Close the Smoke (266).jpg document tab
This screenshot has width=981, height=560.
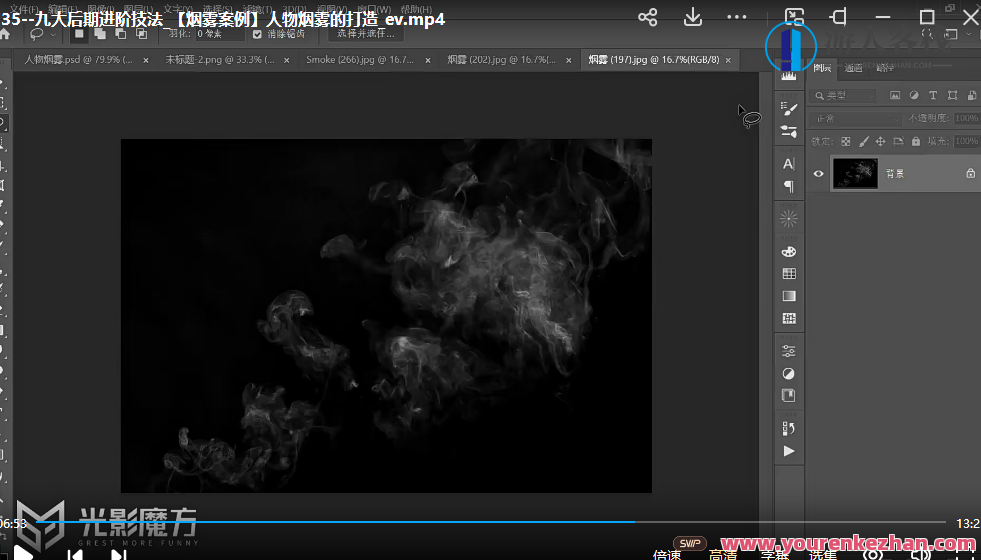point(428,60)
